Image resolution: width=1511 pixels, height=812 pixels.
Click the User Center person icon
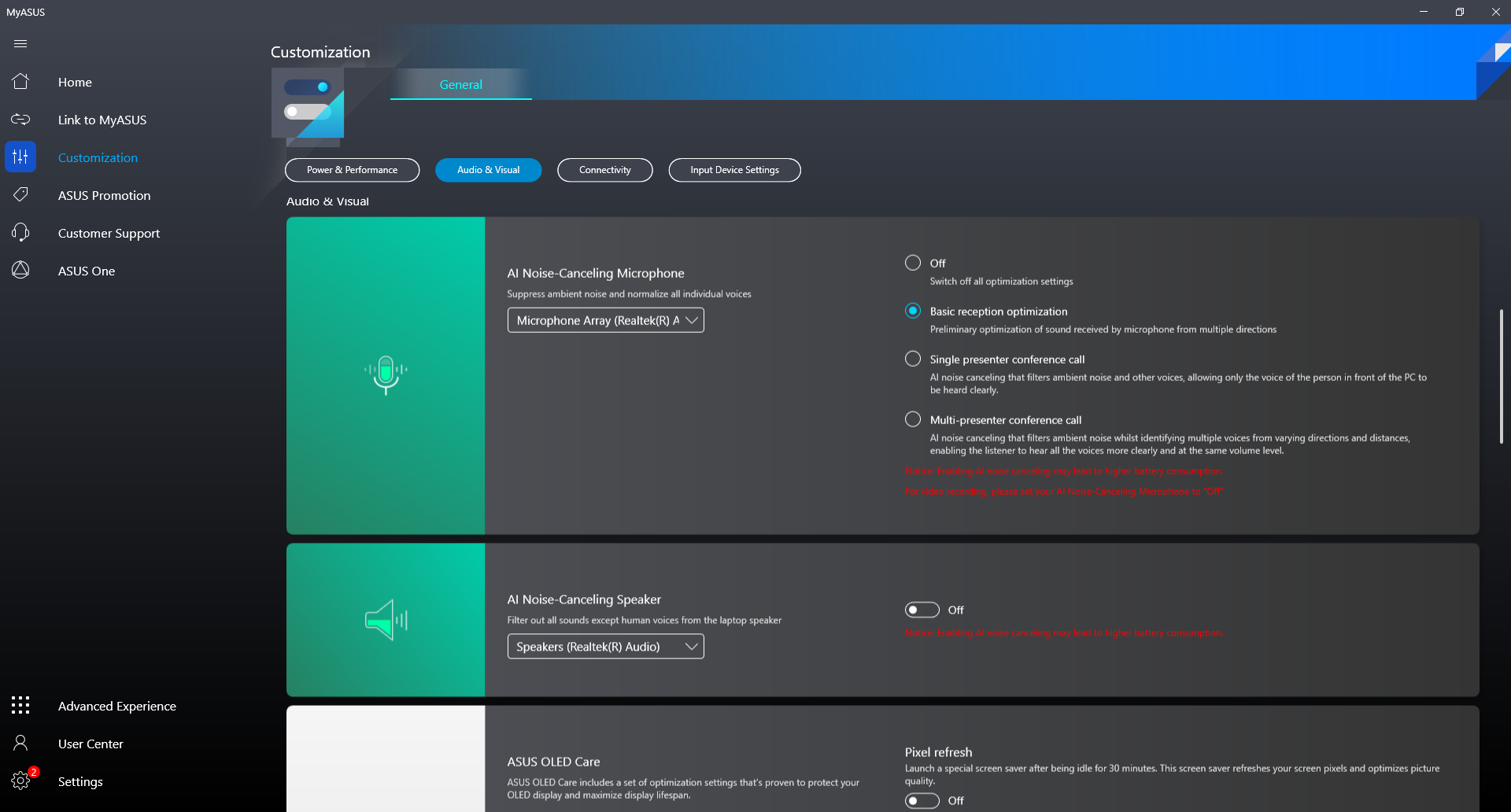coord(20,743)
